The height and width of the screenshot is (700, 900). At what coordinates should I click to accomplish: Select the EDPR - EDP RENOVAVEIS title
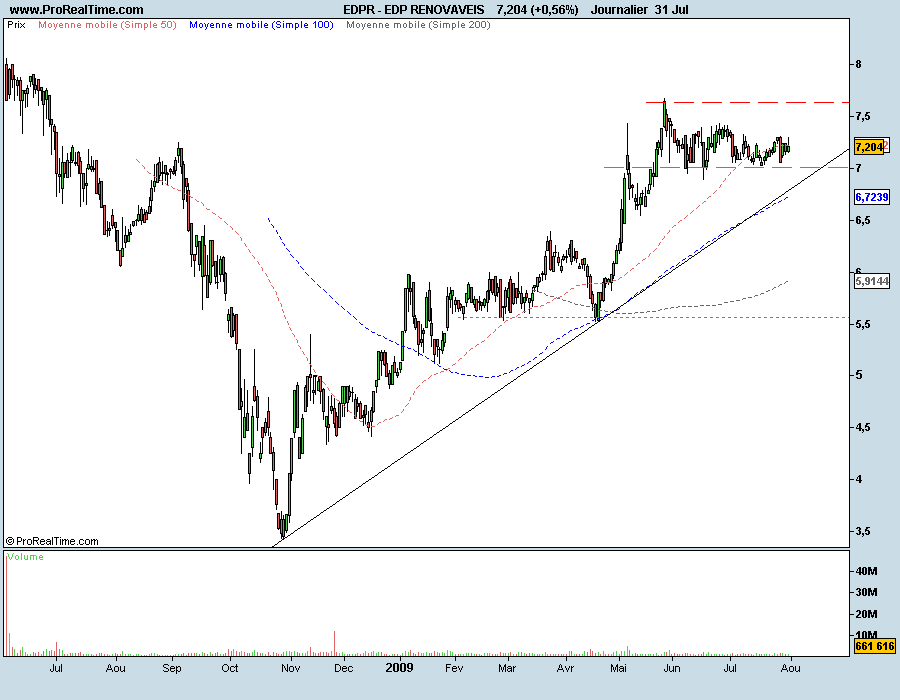[414, 10]
